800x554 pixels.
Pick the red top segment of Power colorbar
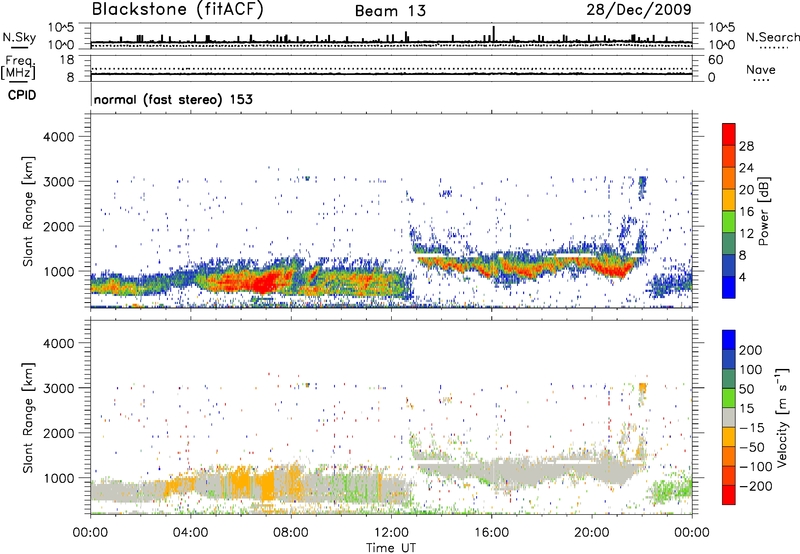[729, 134]
